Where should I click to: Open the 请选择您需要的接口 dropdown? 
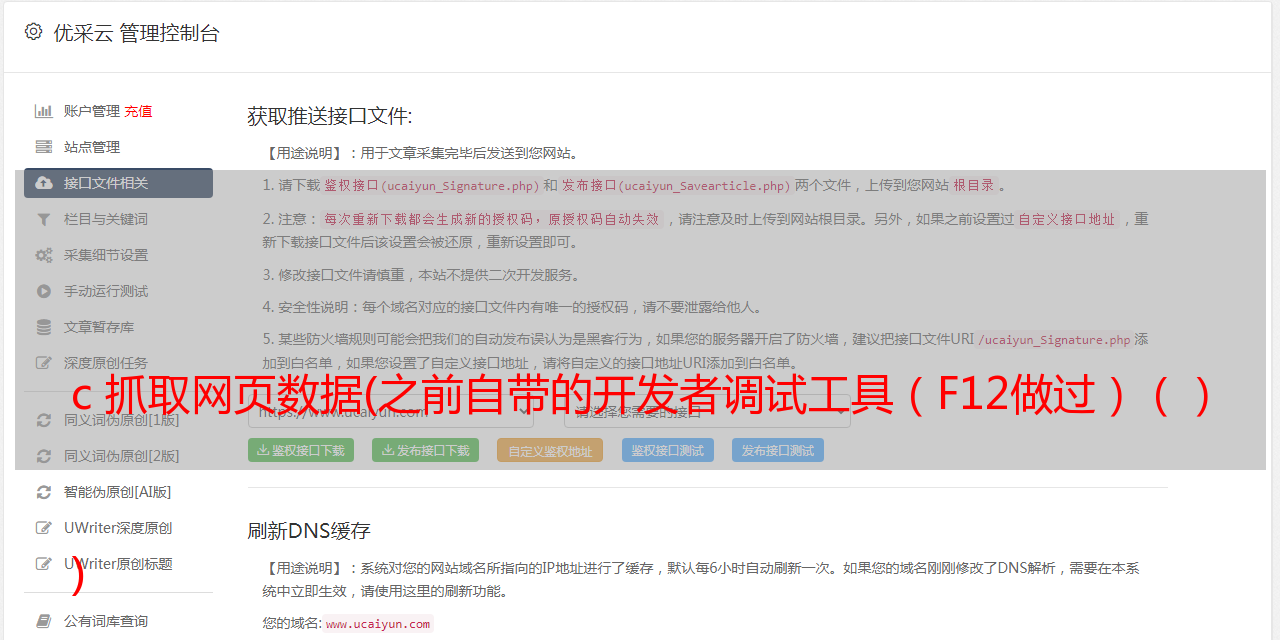coord(707,411)
